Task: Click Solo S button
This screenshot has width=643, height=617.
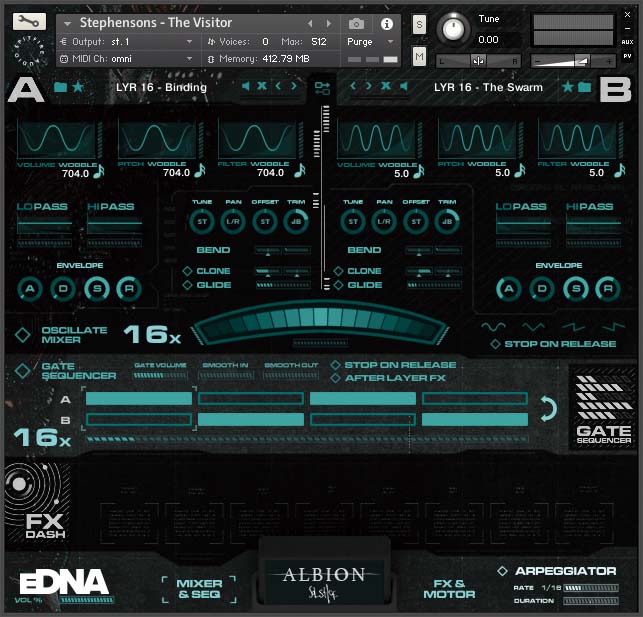Action: pyautogui.click(x=419, y=25)
